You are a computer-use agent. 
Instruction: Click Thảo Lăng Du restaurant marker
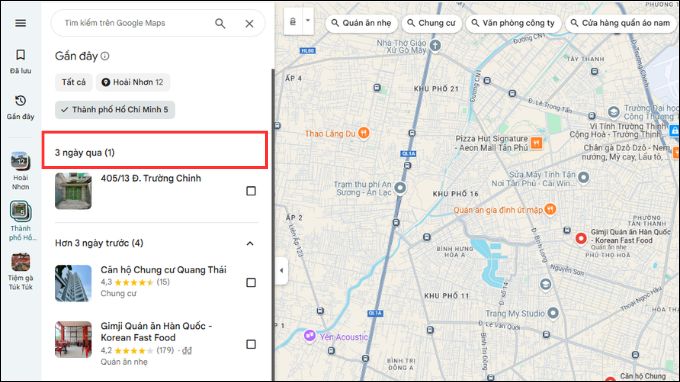point(364,133)
